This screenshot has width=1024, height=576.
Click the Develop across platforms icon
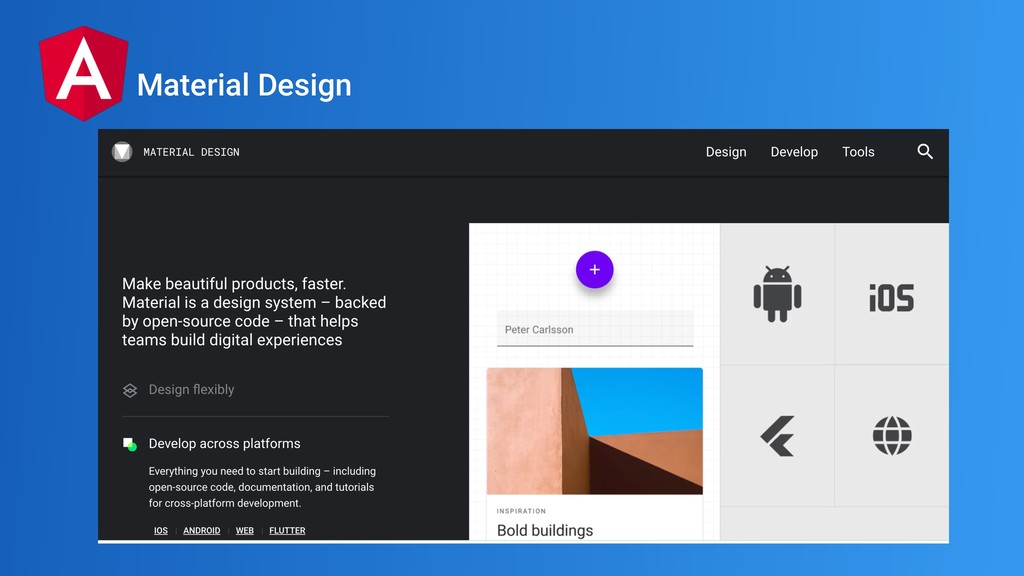[130, 444]
